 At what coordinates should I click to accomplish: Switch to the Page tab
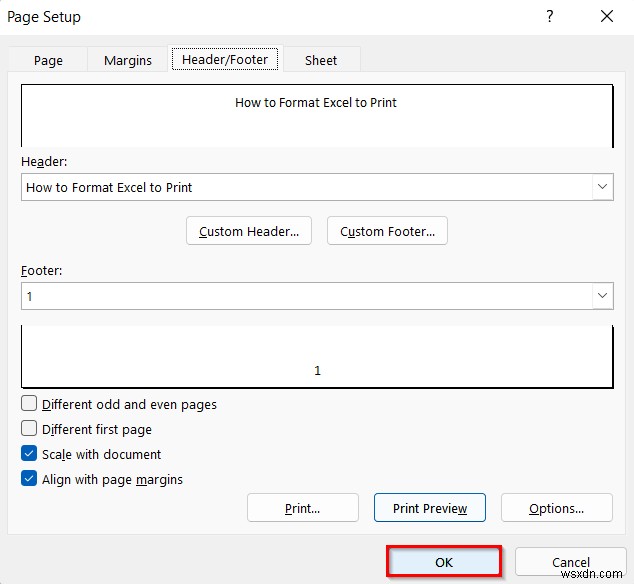(48, 60)
